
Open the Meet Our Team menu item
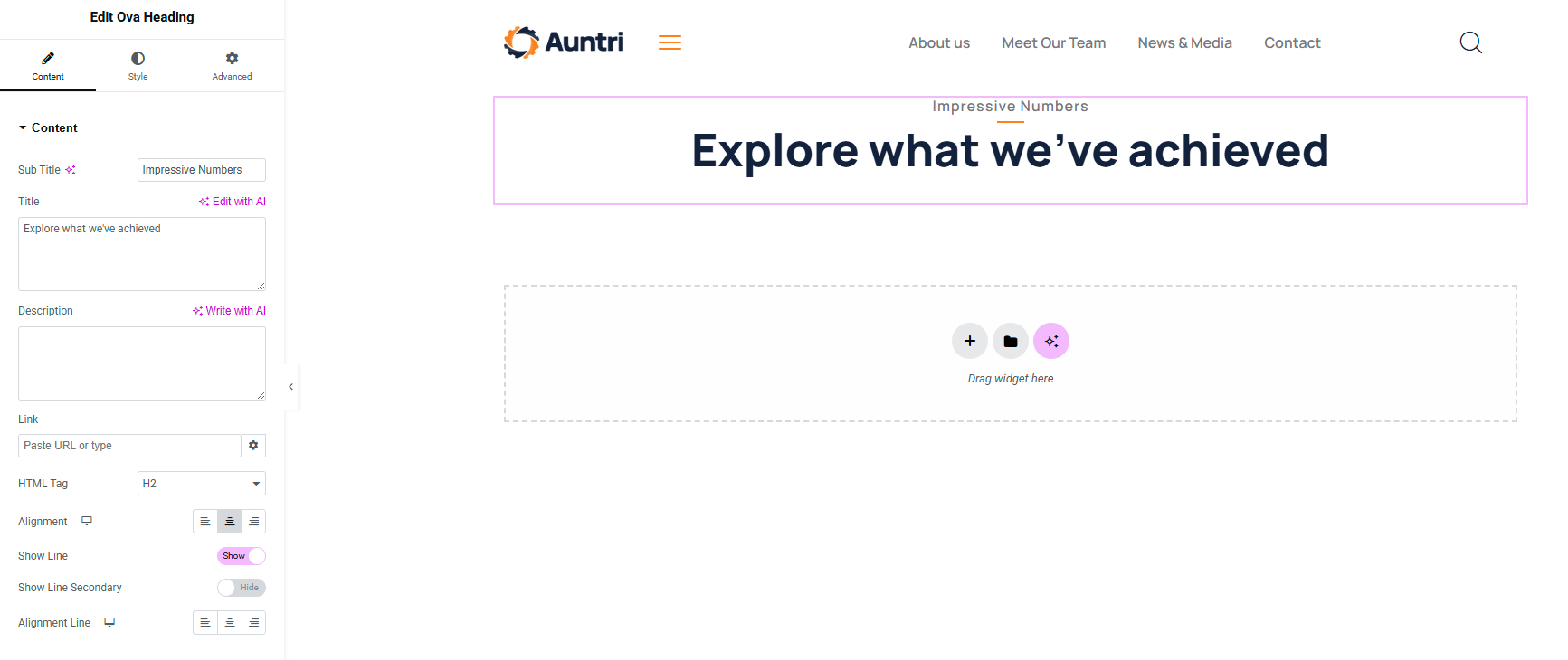point(1054,42)
